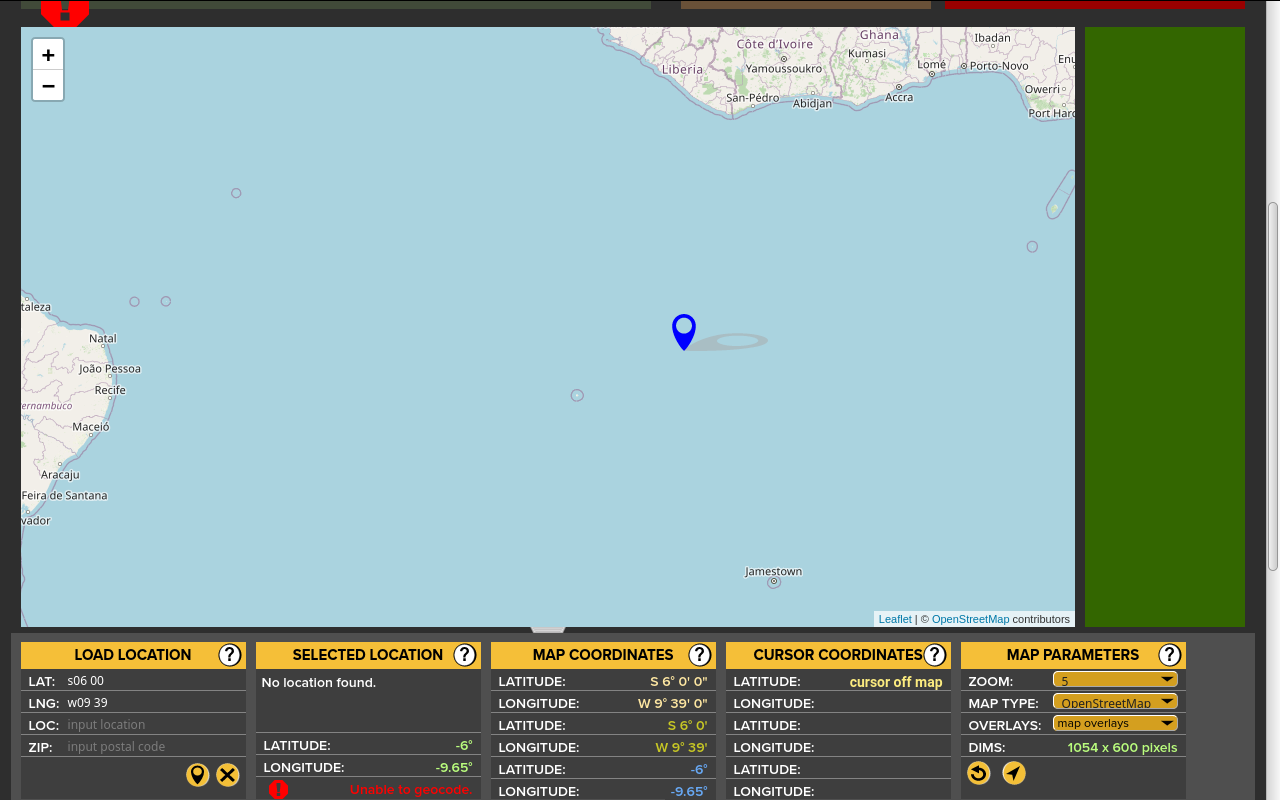Screen dimensions: 1280x800
Task: Click the Yamoussoukro city label
Action: pyautogui.click(x=784, y=69)
